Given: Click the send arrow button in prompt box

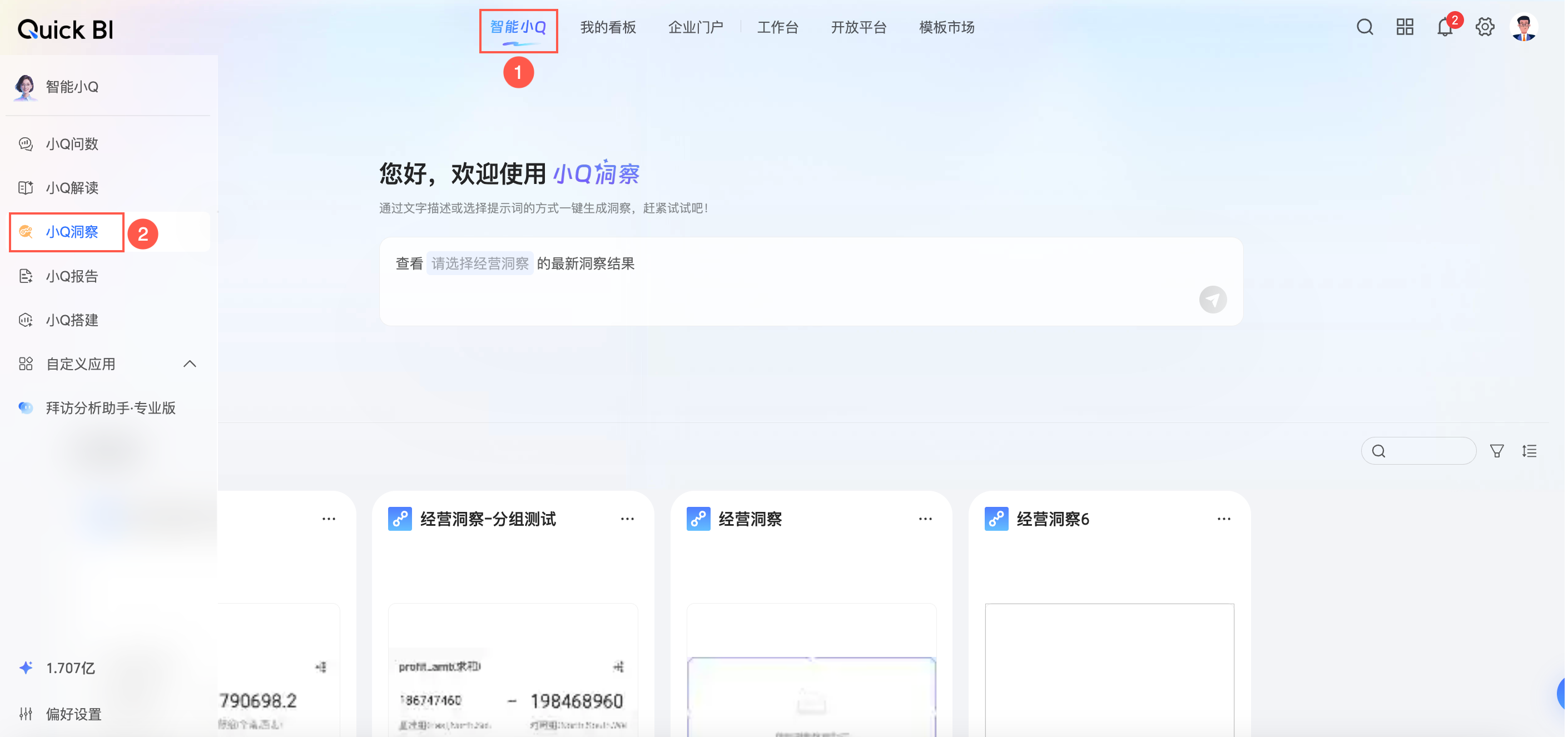Looking at the screenshot, I should 1213,300.
